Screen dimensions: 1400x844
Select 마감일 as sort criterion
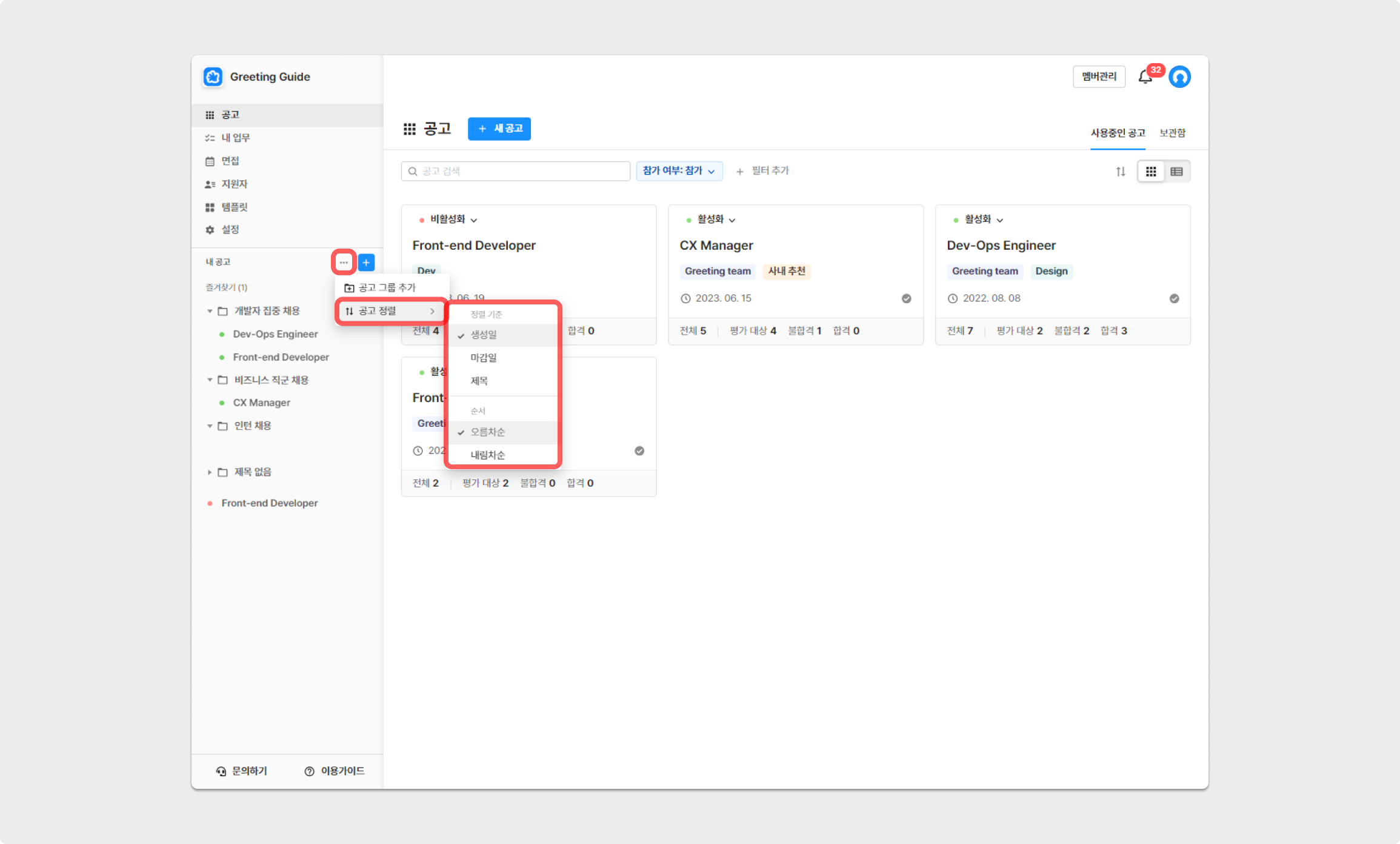484,358
